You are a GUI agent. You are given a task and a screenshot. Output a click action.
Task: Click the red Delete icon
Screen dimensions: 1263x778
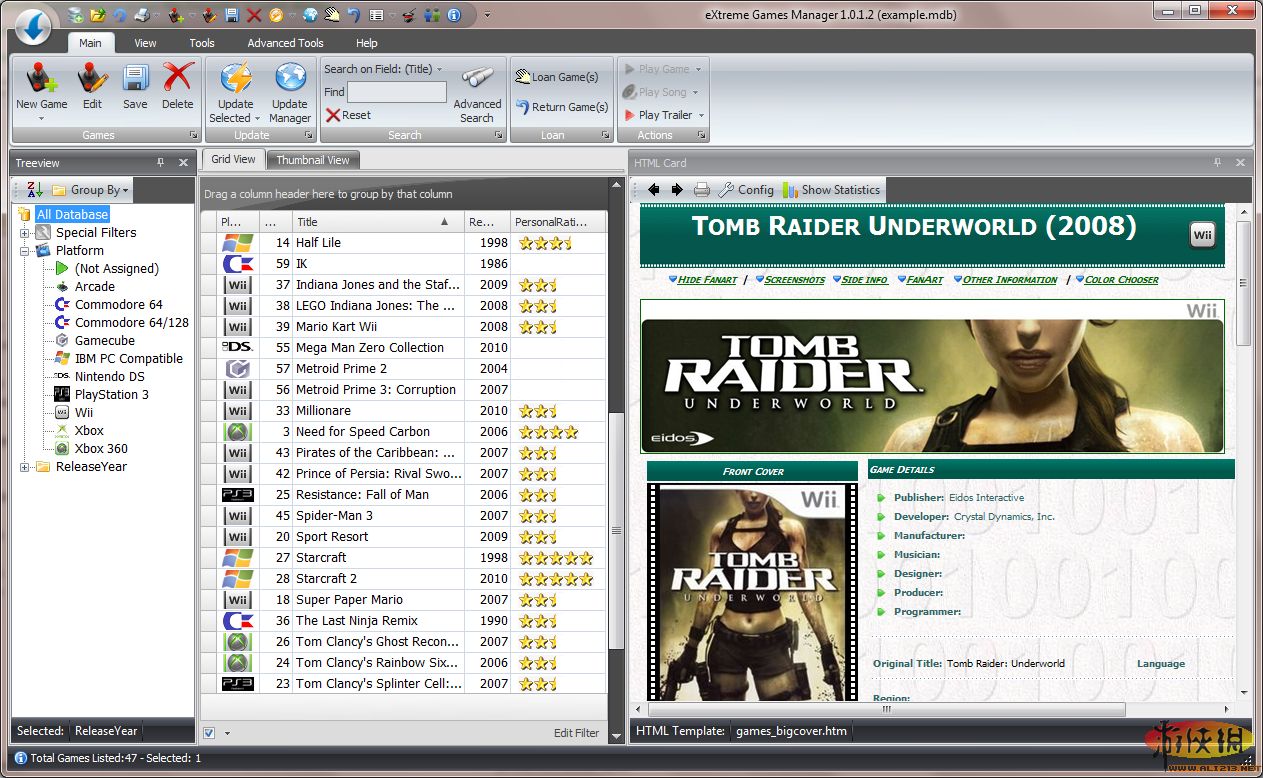tap(177, 80)
